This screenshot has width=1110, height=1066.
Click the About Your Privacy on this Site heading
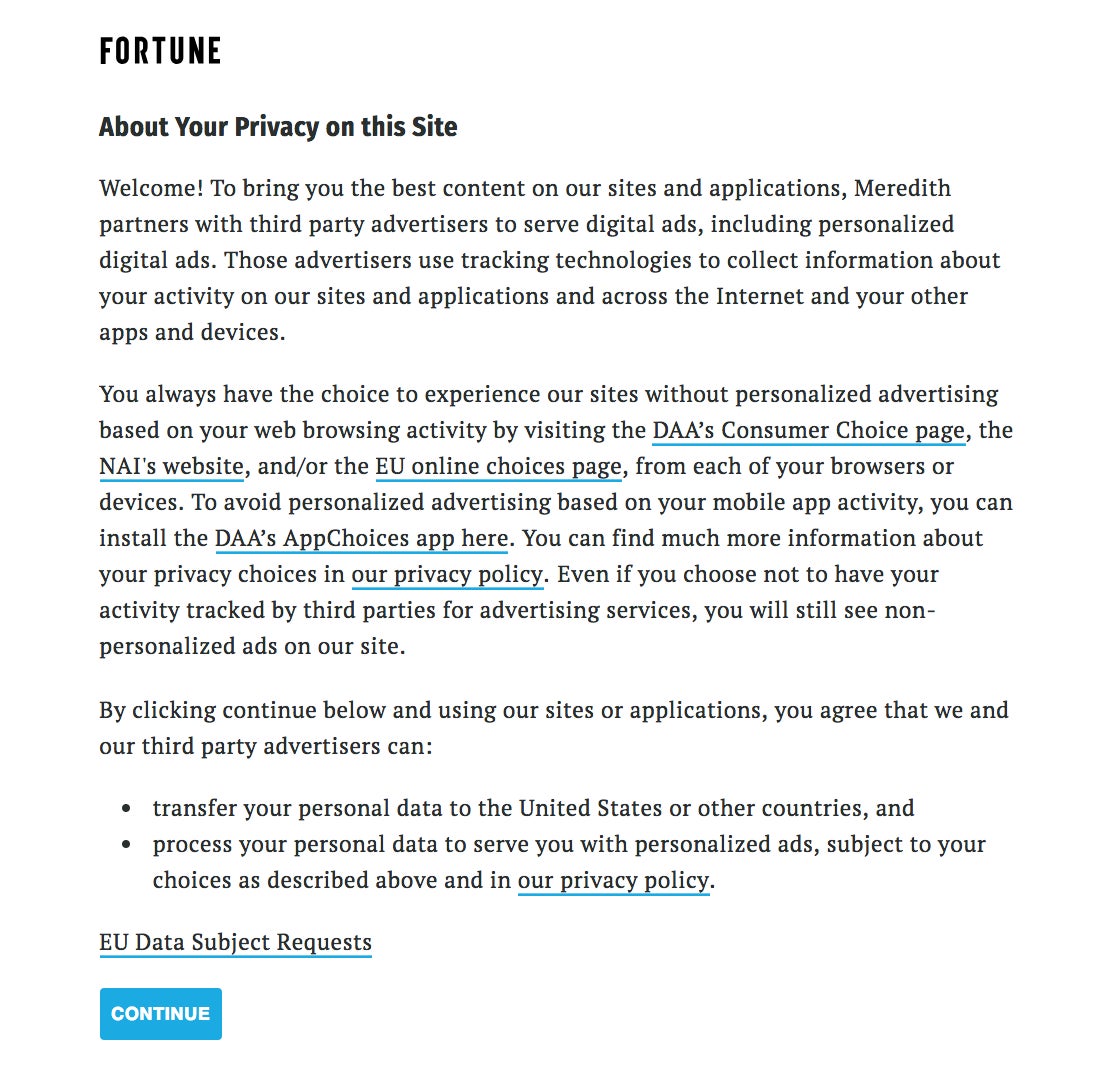tap(278, 127)
